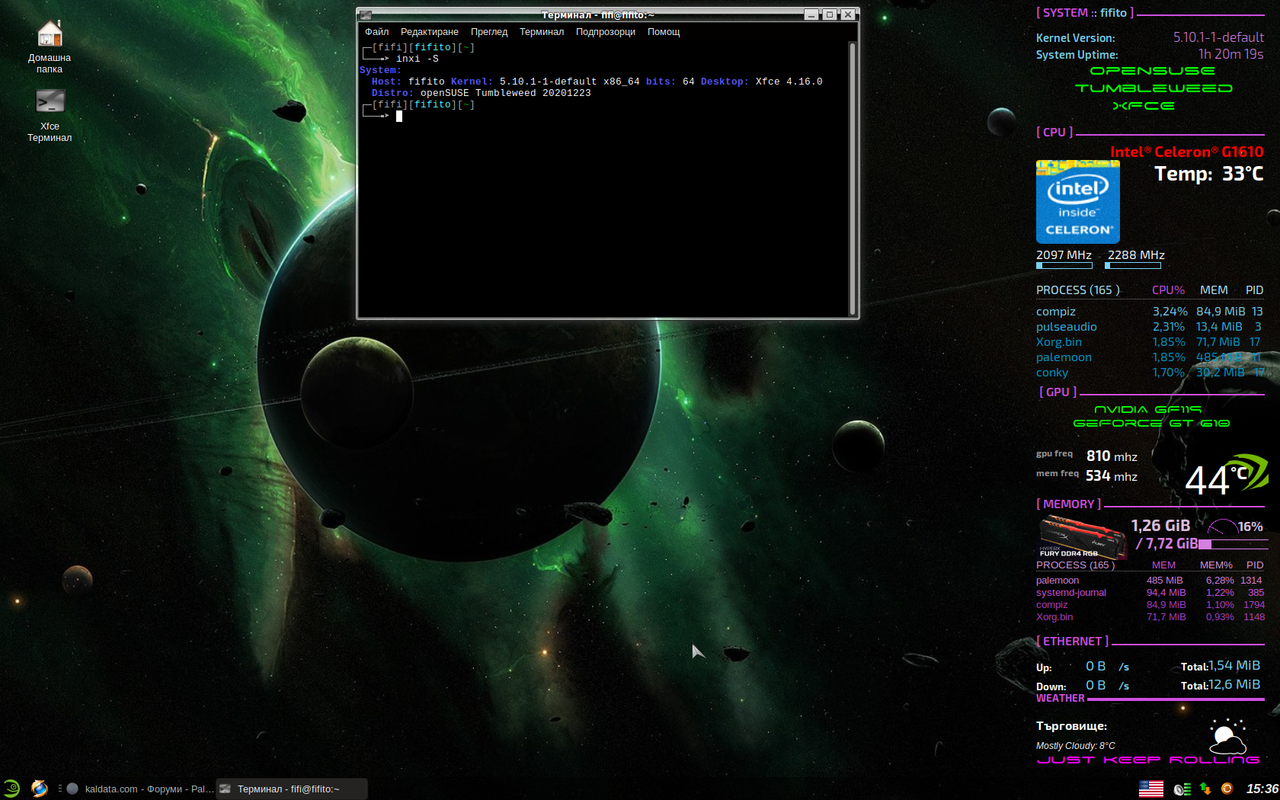Click the 2288 MHz core frequency bar
Image resolution: width=1280 pixels, height=800 pixels.
1133,266
